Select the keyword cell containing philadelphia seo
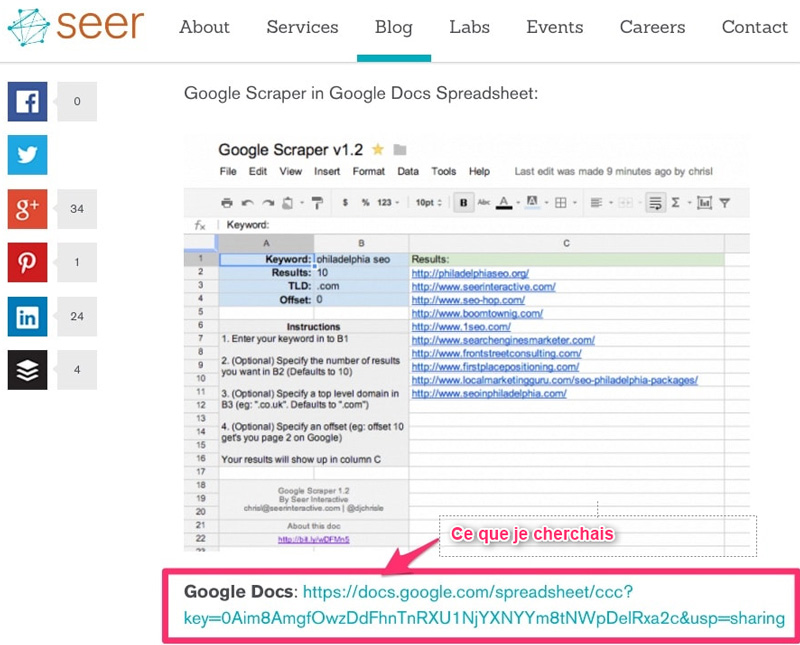The image size is (800, 645). coord(361,260)
